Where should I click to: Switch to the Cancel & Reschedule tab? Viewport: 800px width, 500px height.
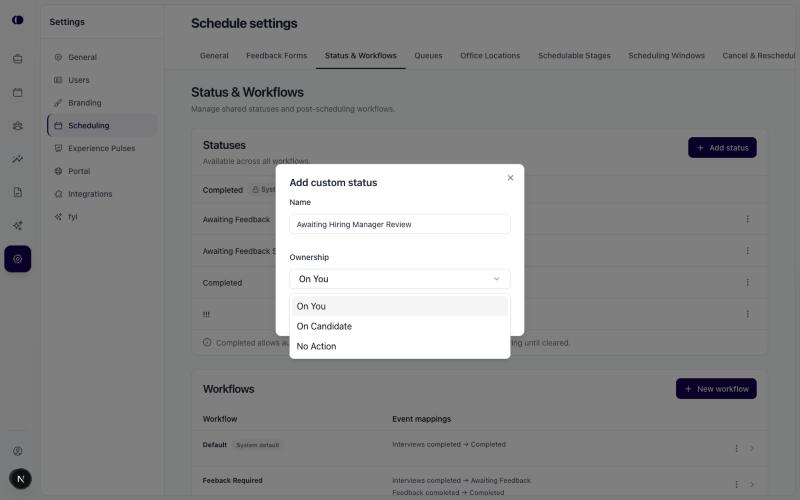(x=759, y=56)
